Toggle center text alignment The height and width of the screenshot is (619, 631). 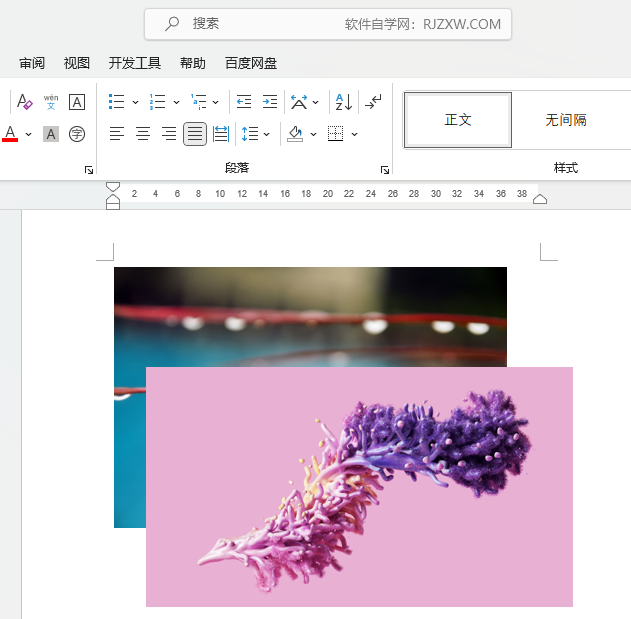(x=143, y=134)
